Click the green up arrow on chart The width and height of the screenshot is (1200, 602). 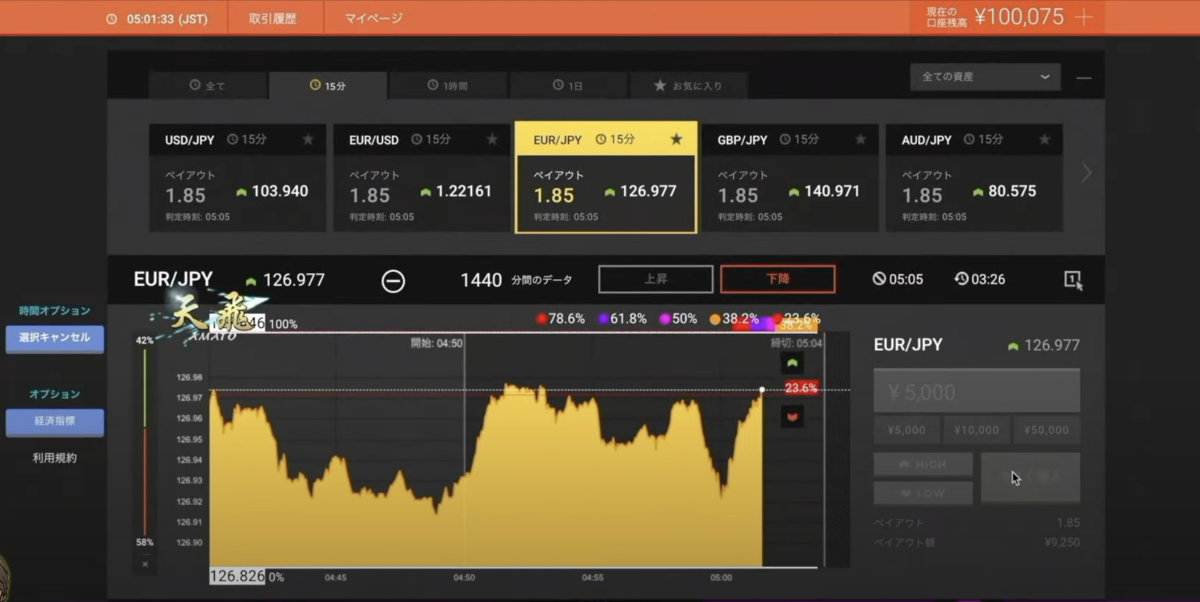(792, 363)
